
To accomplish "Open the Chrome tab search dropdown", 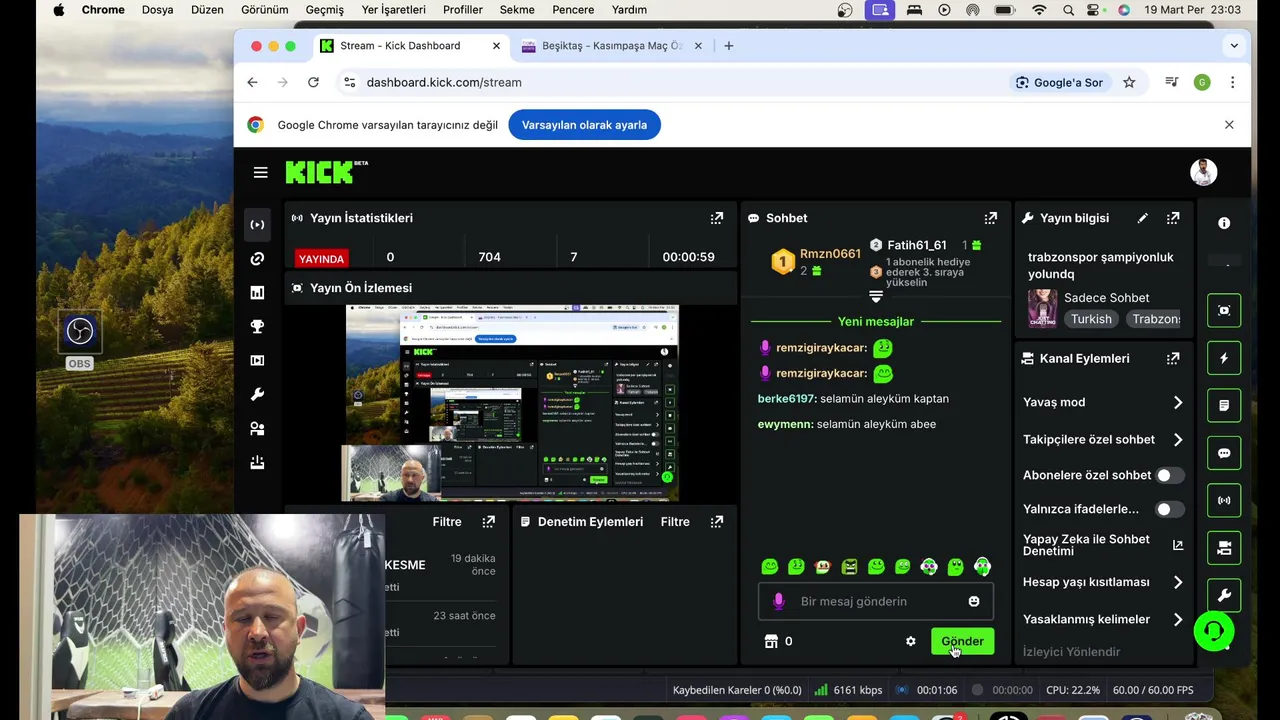I will [1234, 46].
